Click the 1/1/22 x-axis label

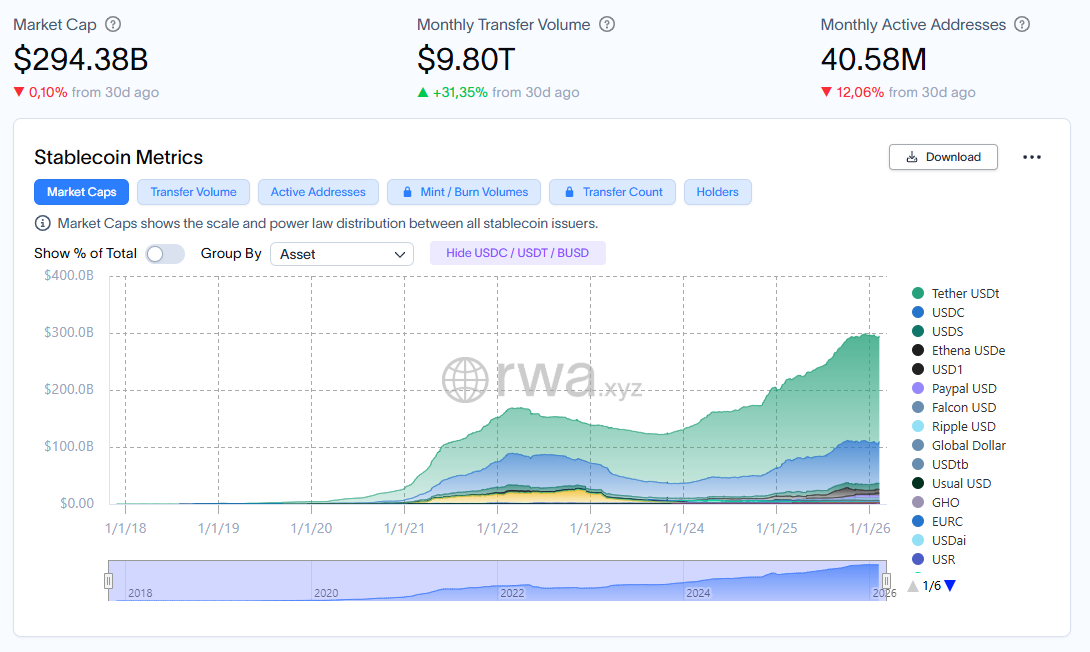pyautogui.click(x=498, y=528)
